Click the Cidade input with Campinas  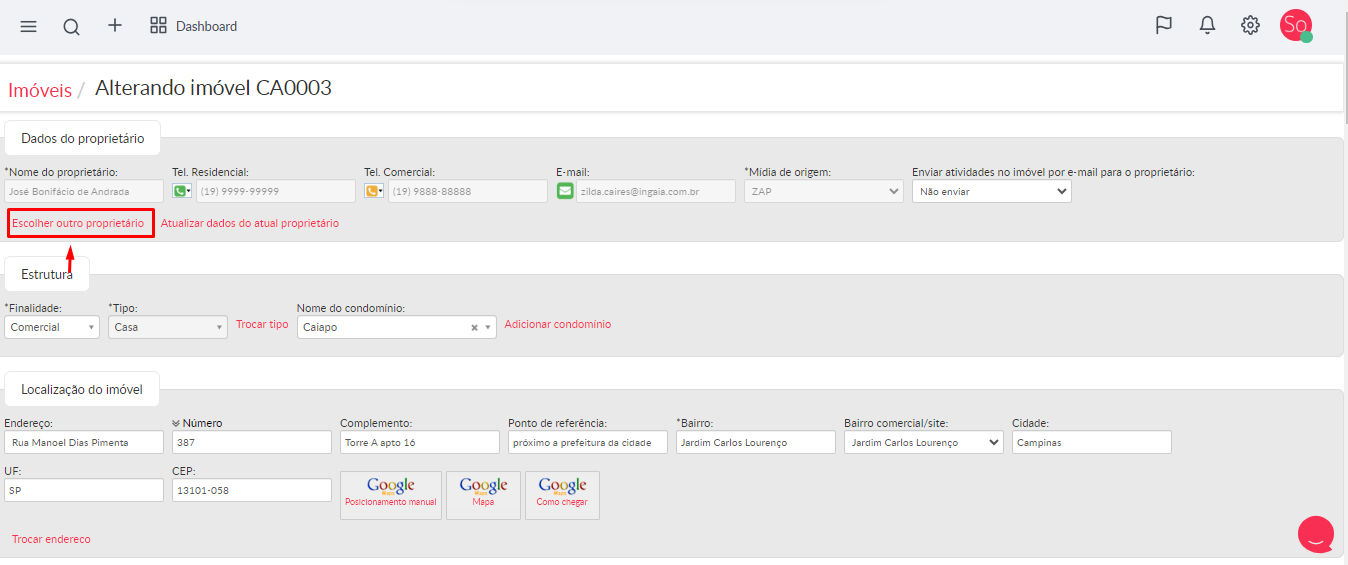click(x=1091, y=442)
